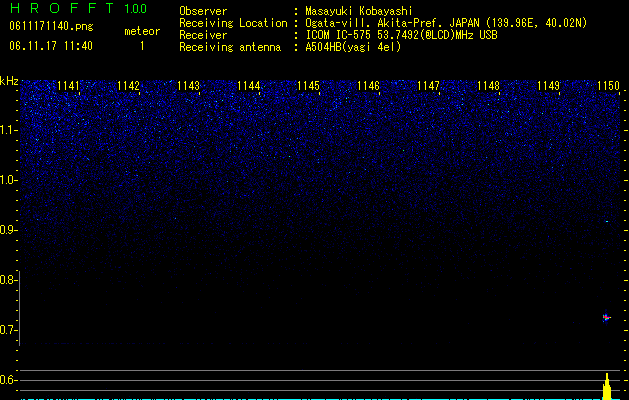This screenshot has height=400, width=629.
Task: Click the HROFFT 1.0.0 title text
Action: pos(78,8)
